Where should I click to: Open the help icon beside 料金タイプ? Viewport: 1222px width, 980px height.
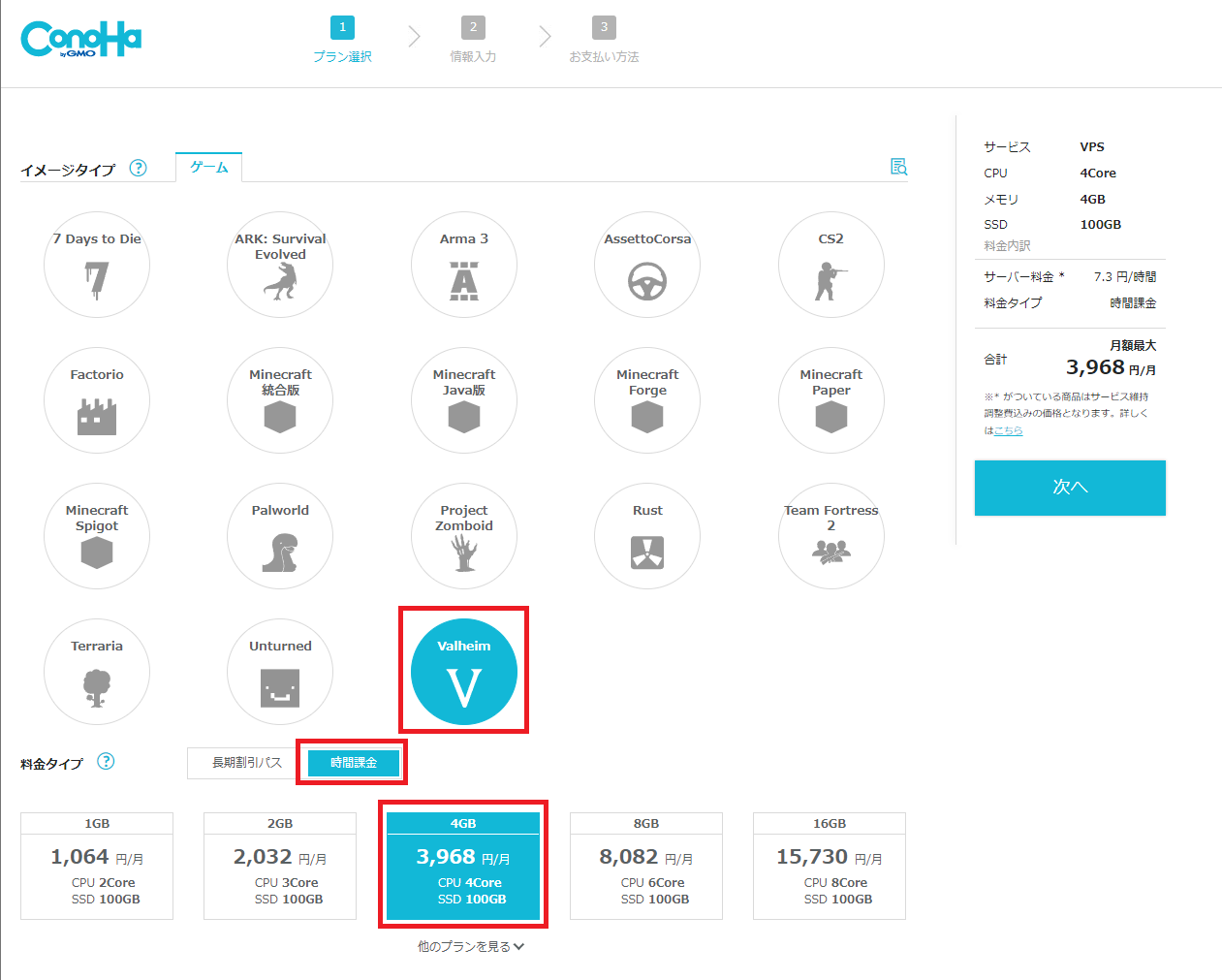107,761
